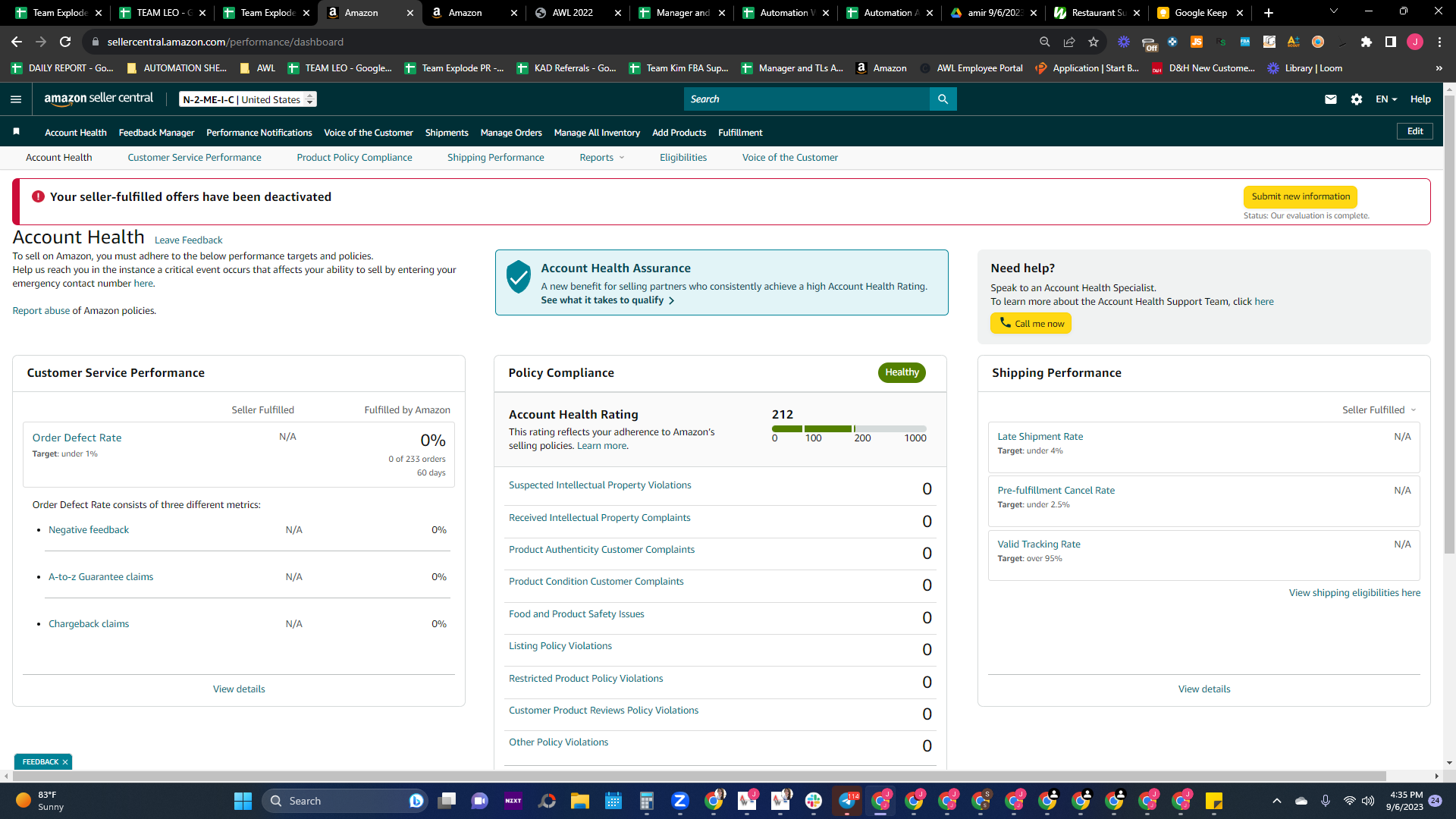Open View shipping eligibilities here
The width and height of the screenshot is (1456, 819).
pos(1354,593)
